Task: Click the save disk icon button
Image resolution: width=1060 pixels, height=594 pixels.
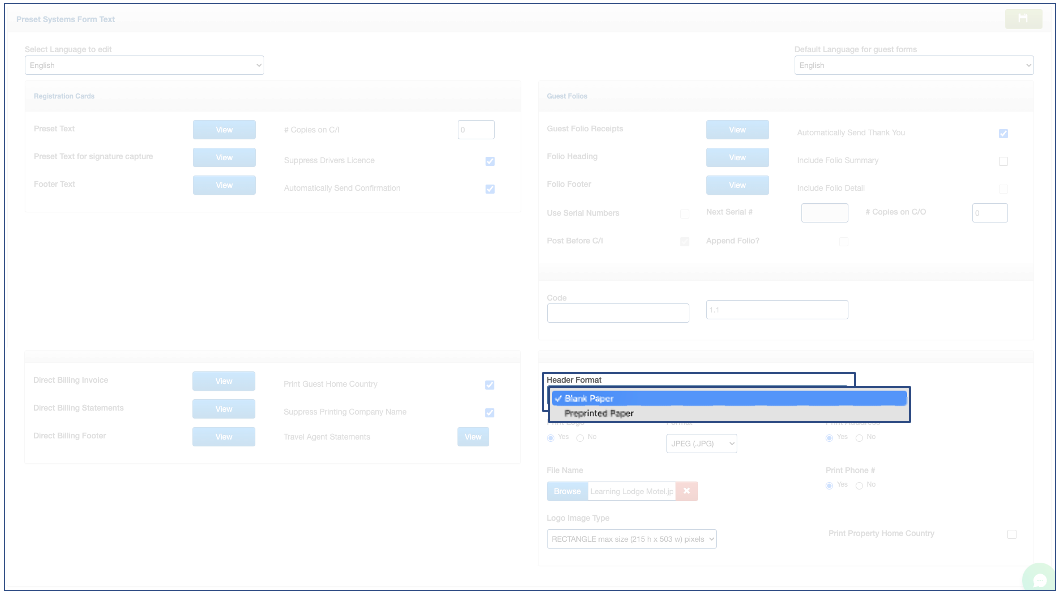Action: [1023, 19]
